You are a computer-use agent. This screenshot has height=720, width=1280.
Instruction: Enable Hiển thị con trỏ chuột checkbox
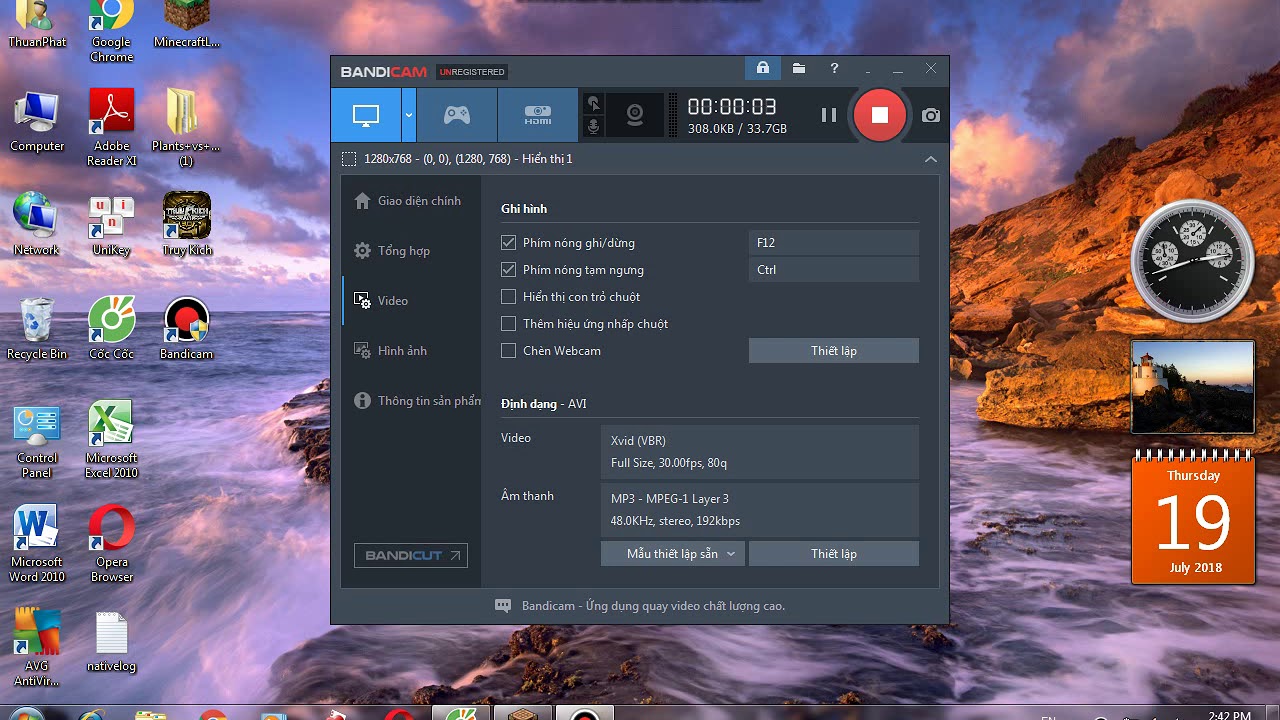[x=509, y=296]
